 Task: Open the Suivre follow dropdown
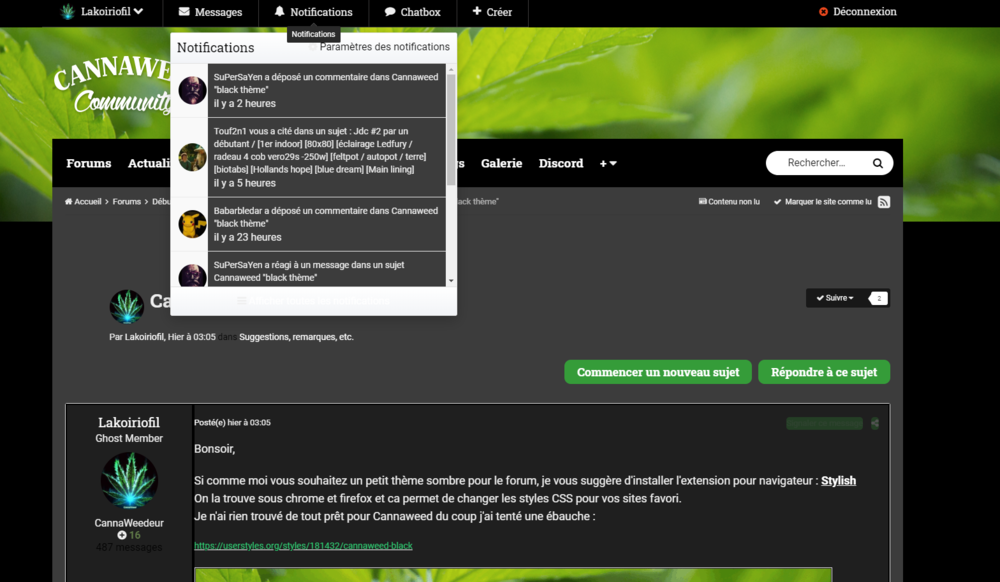point(835,298)
